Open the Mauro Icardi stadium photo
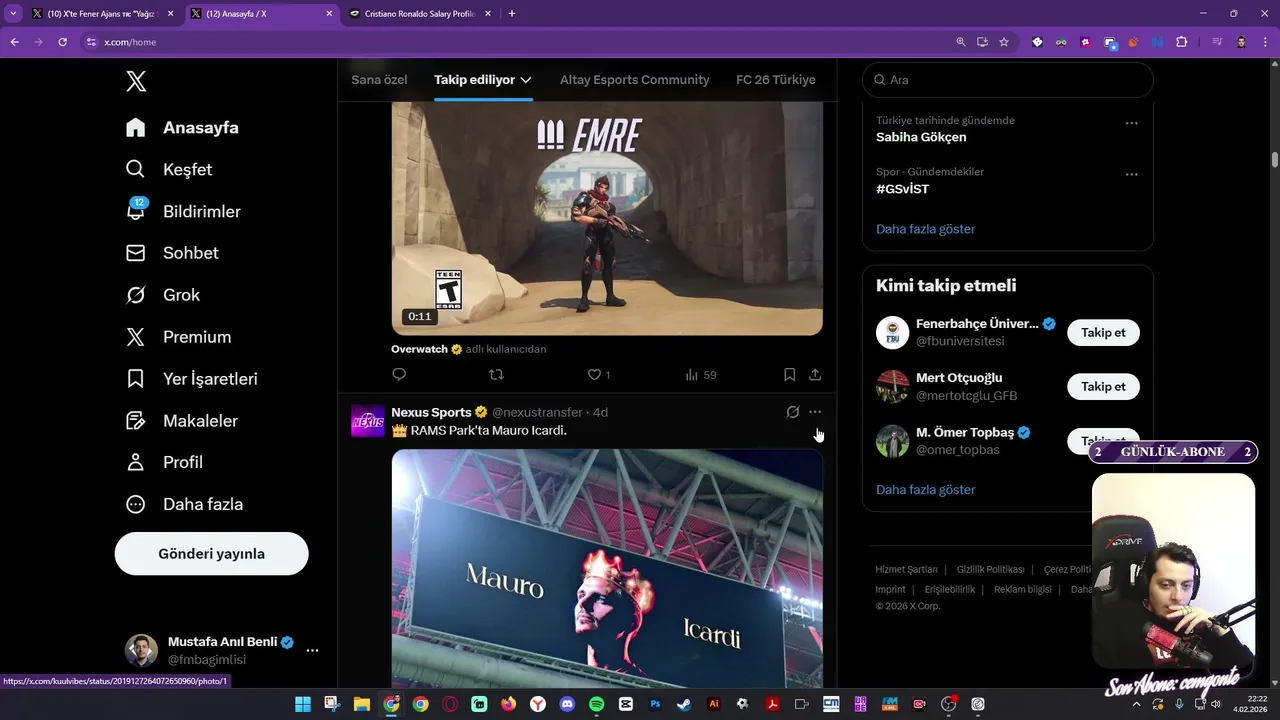The image size is (1280, 720). point(607,568)
